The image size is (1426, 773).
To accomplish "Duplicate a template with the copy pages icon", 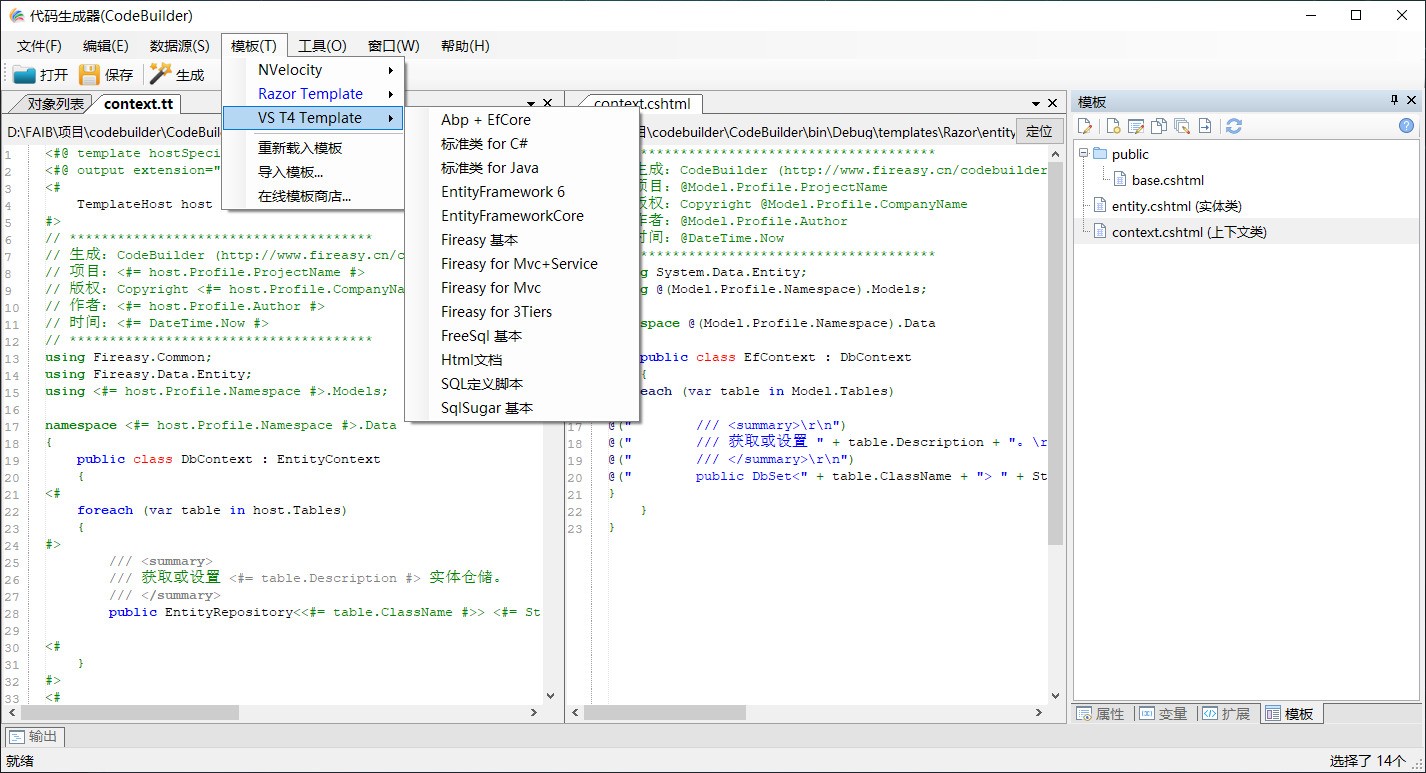I will (1159, 126).
